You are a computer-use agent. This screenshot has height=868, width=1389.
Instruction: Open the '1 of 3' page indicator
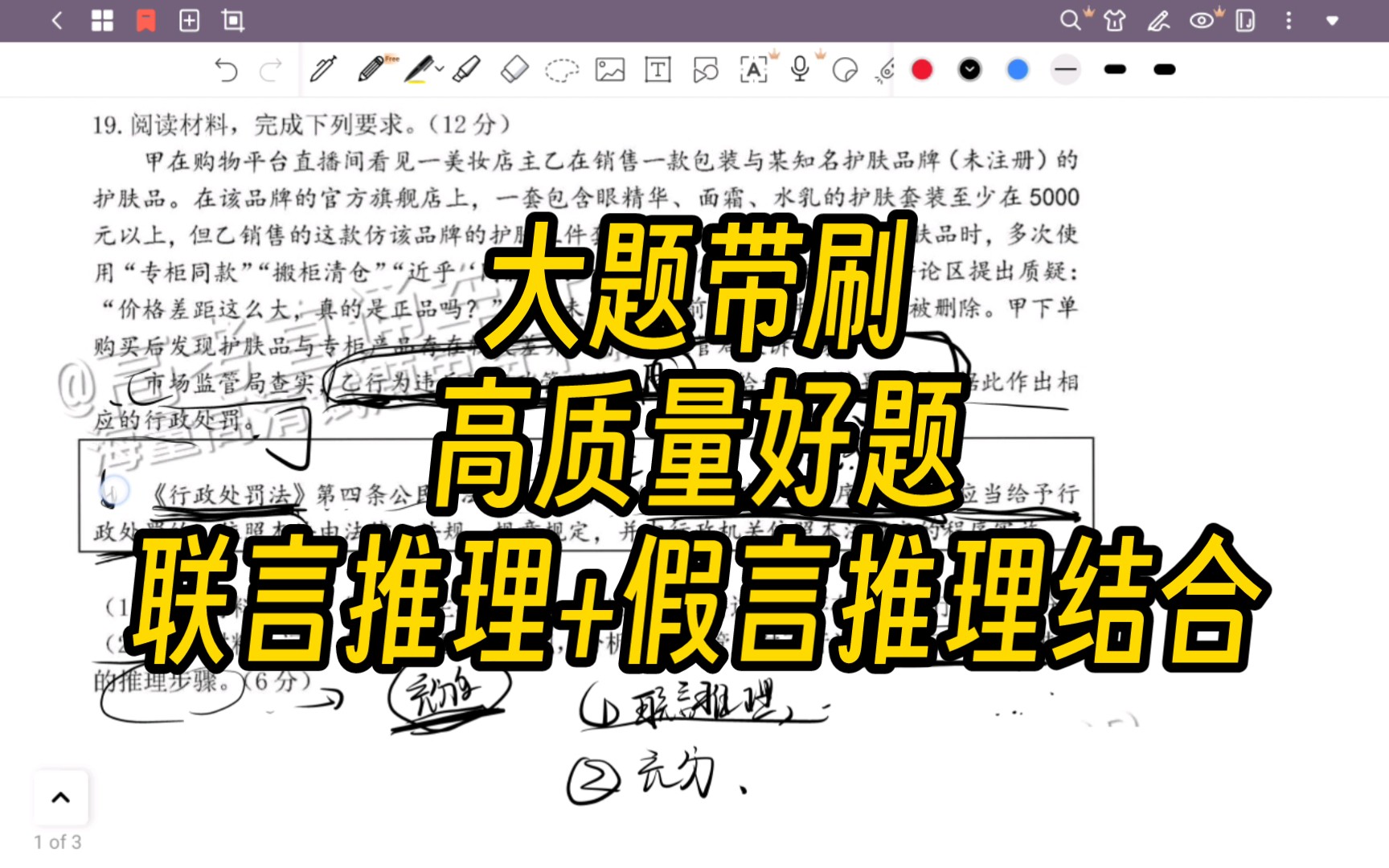(58, 842)
